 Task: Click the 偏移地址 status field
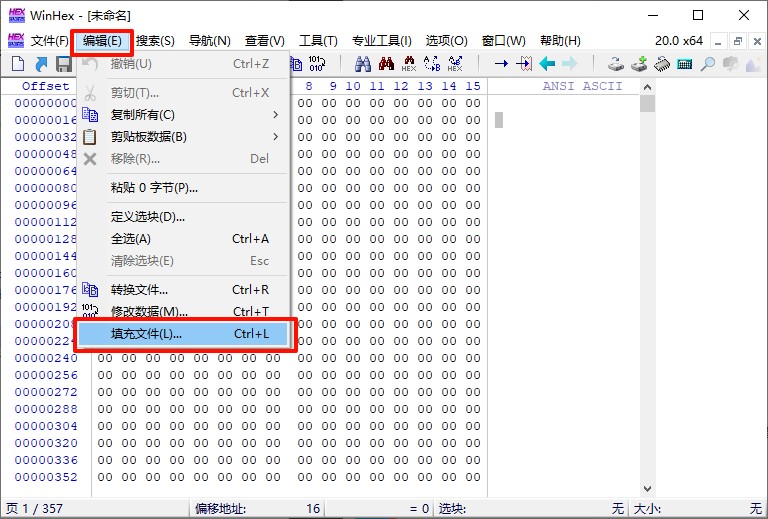tap(257, 509)
